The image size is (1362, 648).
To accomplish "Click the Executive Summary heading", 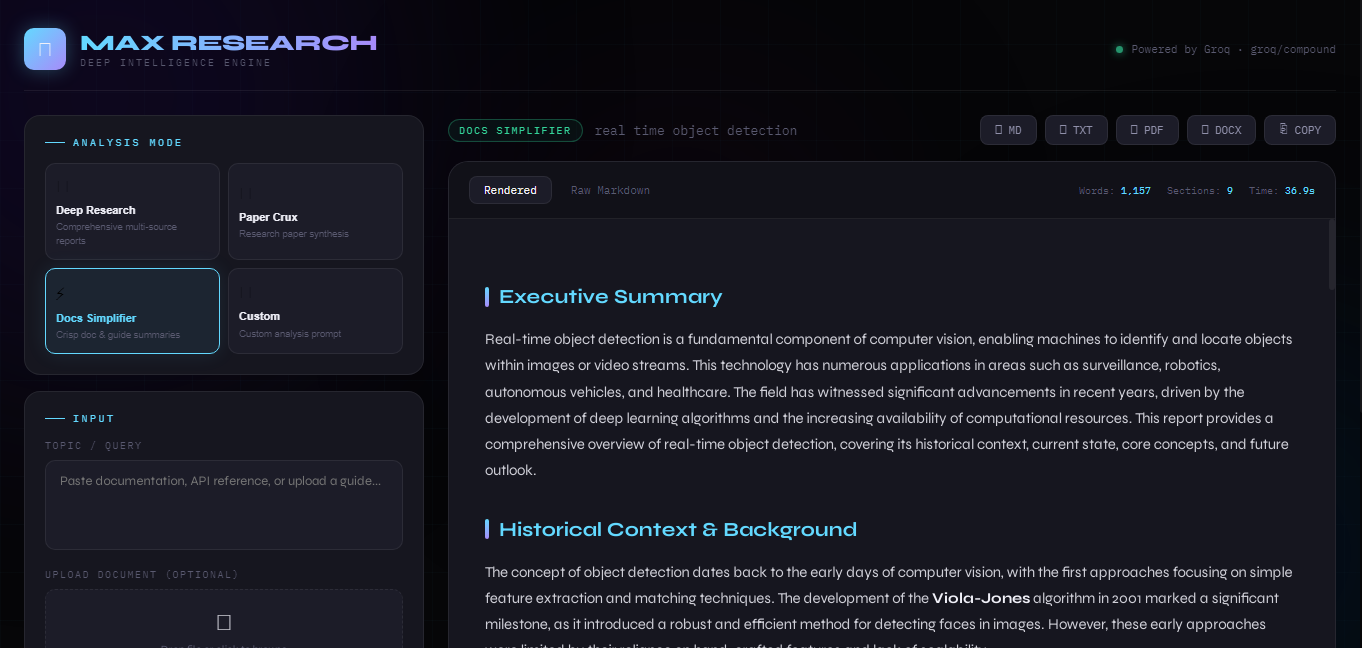I will (610, 297).
